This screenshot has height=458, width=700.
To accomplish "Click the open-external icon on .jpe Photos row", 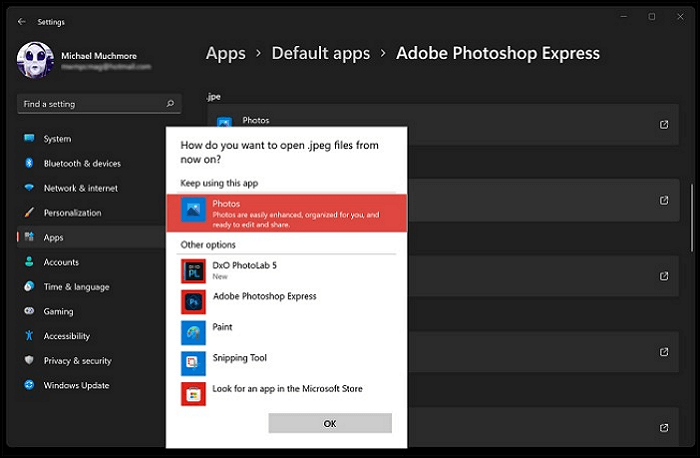I will tap(664, 125).
